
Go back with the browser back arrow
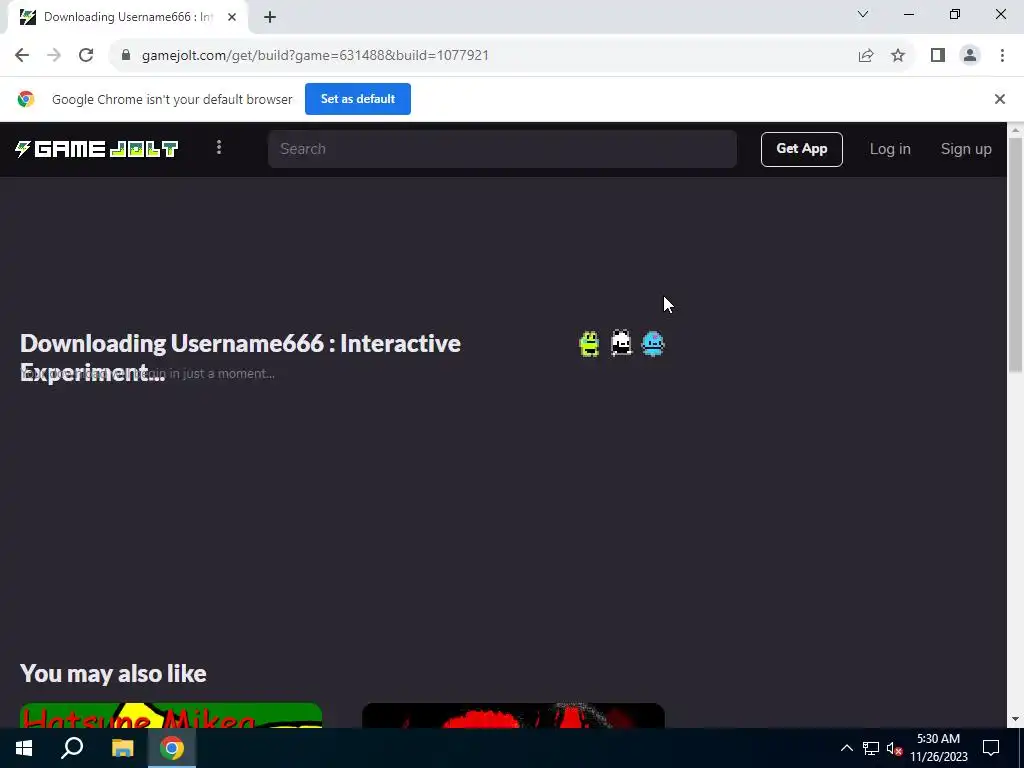22,56
